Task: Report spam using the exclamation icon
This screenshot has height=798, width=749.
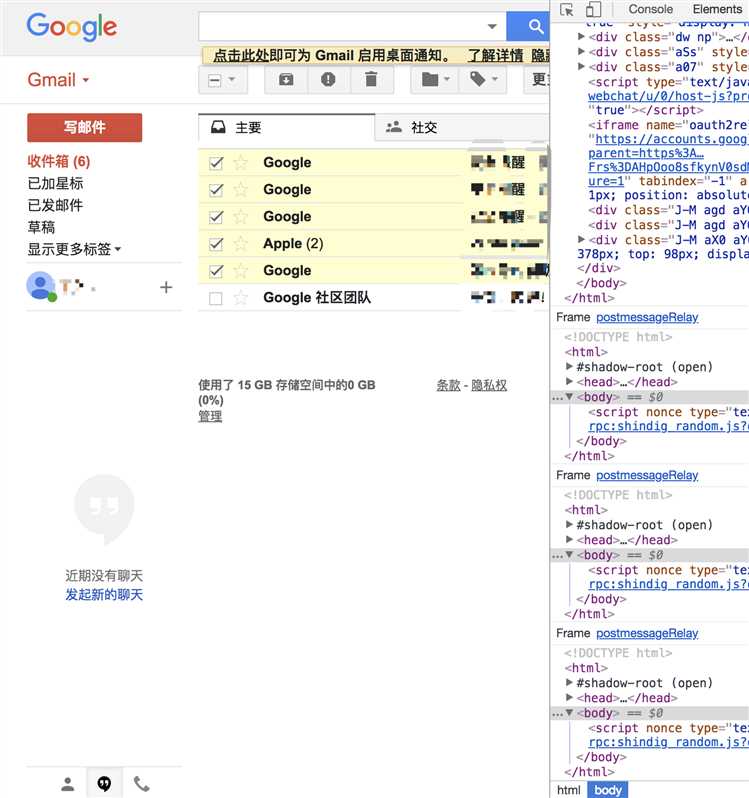Action: pos(328,79)
